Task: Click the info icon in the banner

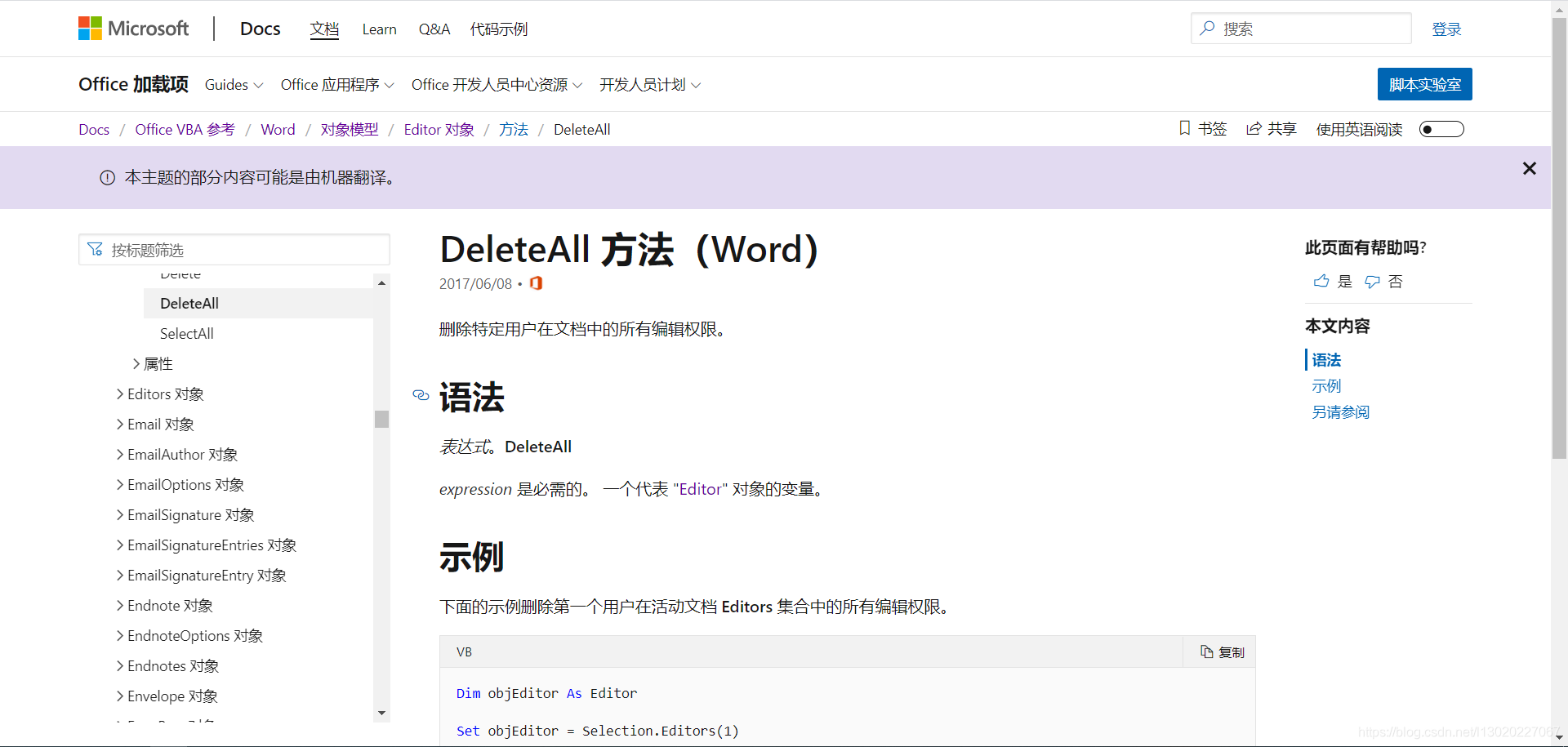Action: pos(107,178)
